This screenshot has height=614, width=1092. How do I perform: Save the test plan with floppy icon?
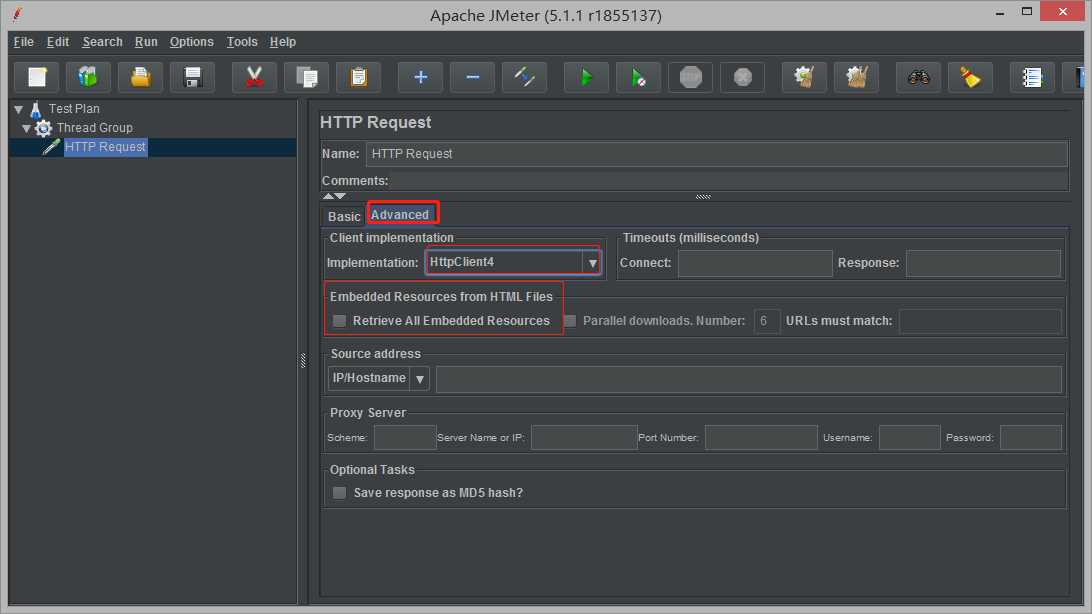tap(193, 77)
